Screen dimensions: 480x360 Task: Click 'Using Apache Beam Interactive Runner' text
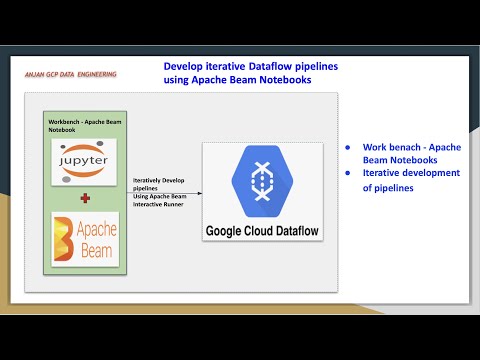160,200
